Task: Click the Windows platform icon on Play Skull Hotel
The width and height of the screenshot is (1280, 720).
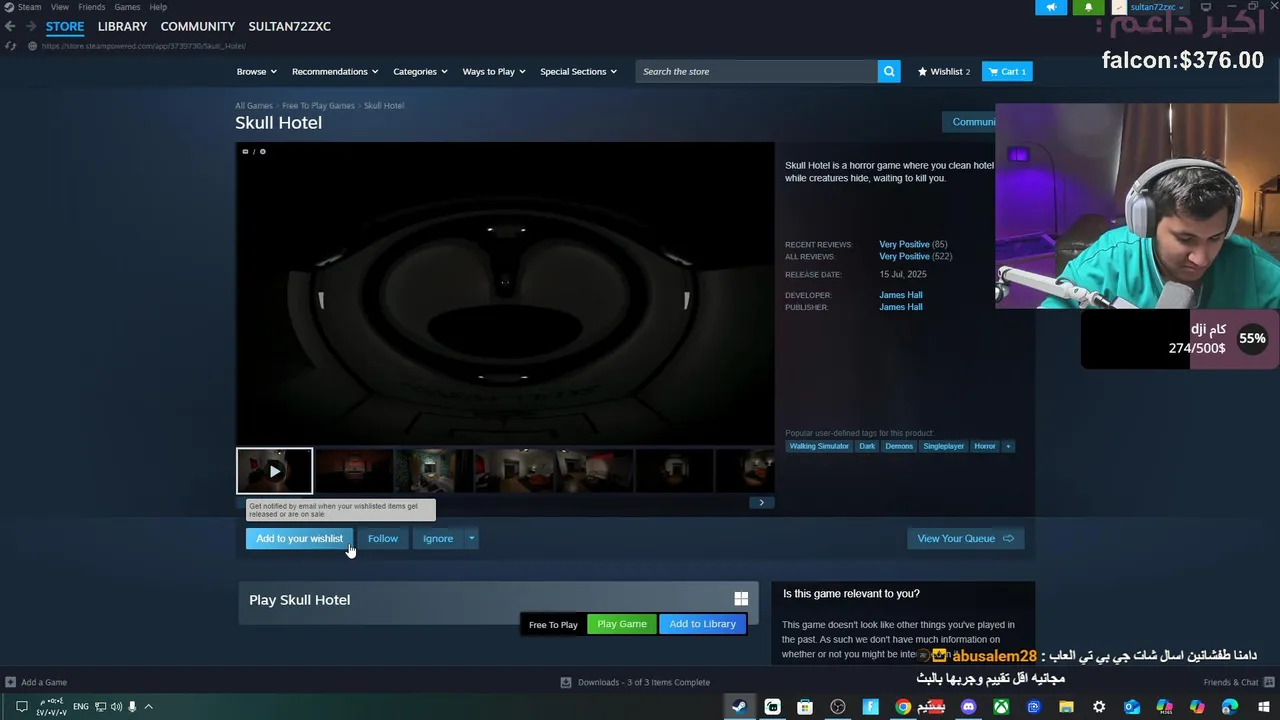Action: pyautogui.click(x=741, y=598)
